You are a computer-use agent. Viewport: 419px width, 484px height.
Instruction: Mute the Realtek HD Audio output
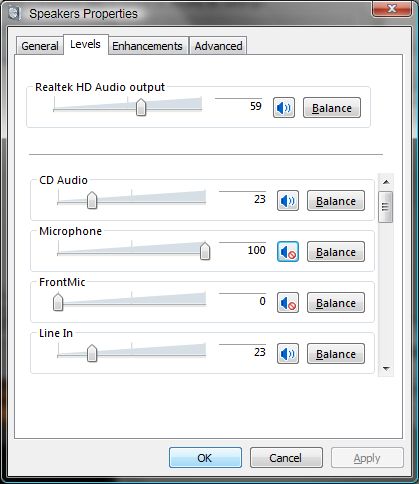coord(284,108)
